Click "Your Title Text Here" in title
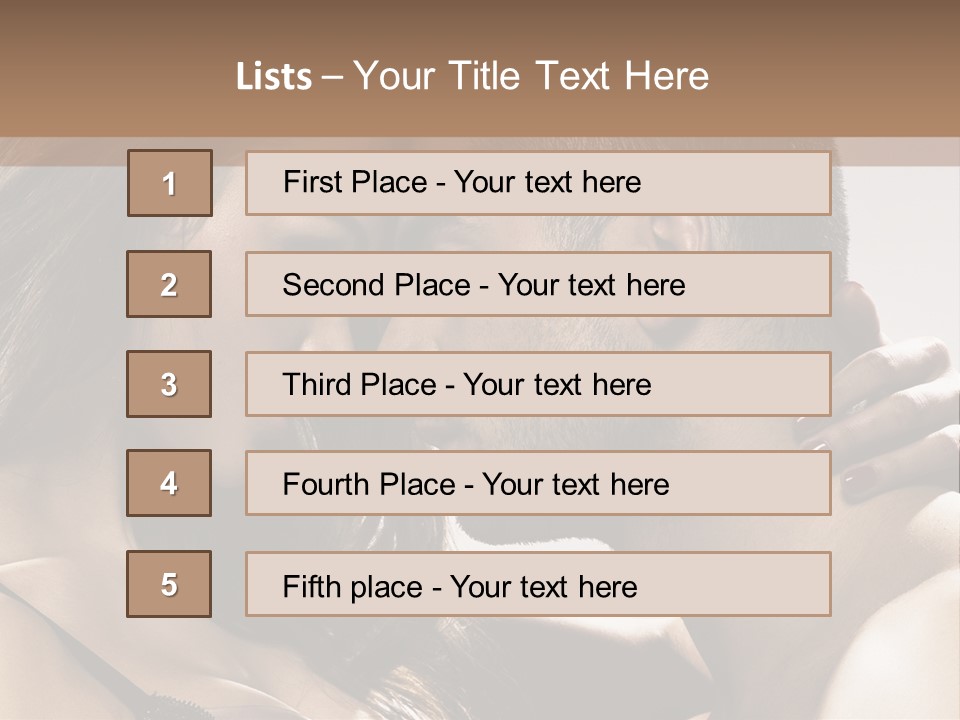 (531, 76)
